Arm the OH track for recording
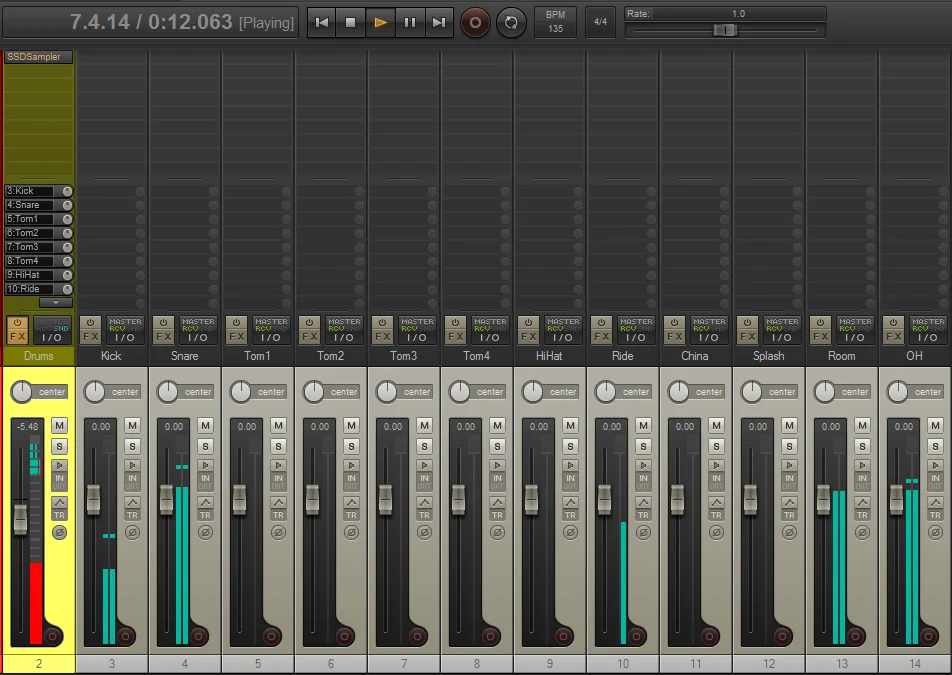952x675 pixels. [928, 636]
